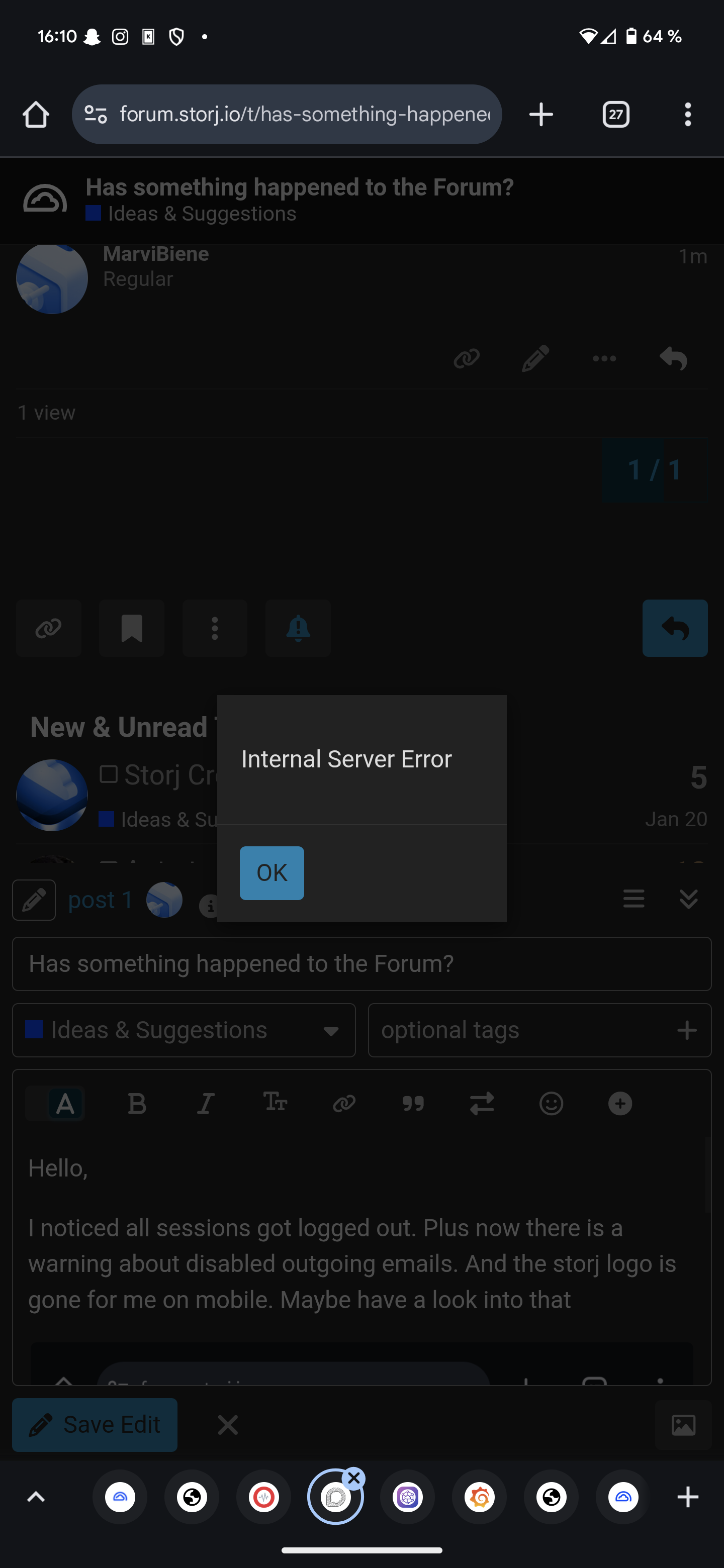Collapse composer with double chevron
The image size is (724, 1568).
click(x=689, y=899)
